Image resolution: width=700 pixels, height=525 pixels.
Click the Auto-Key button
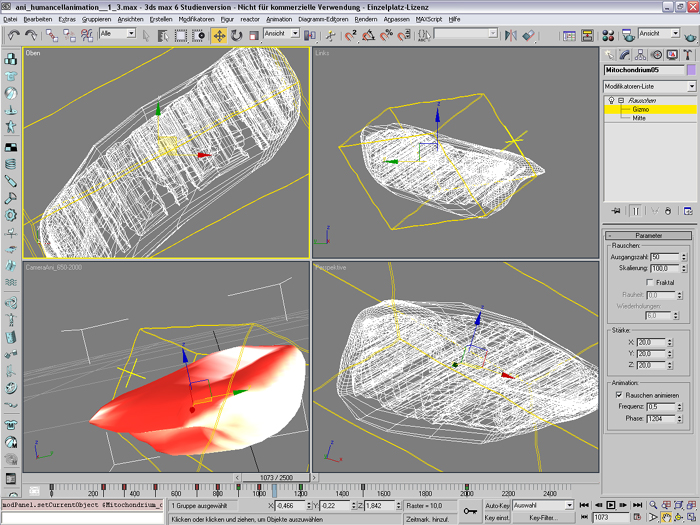pos(497,506)
